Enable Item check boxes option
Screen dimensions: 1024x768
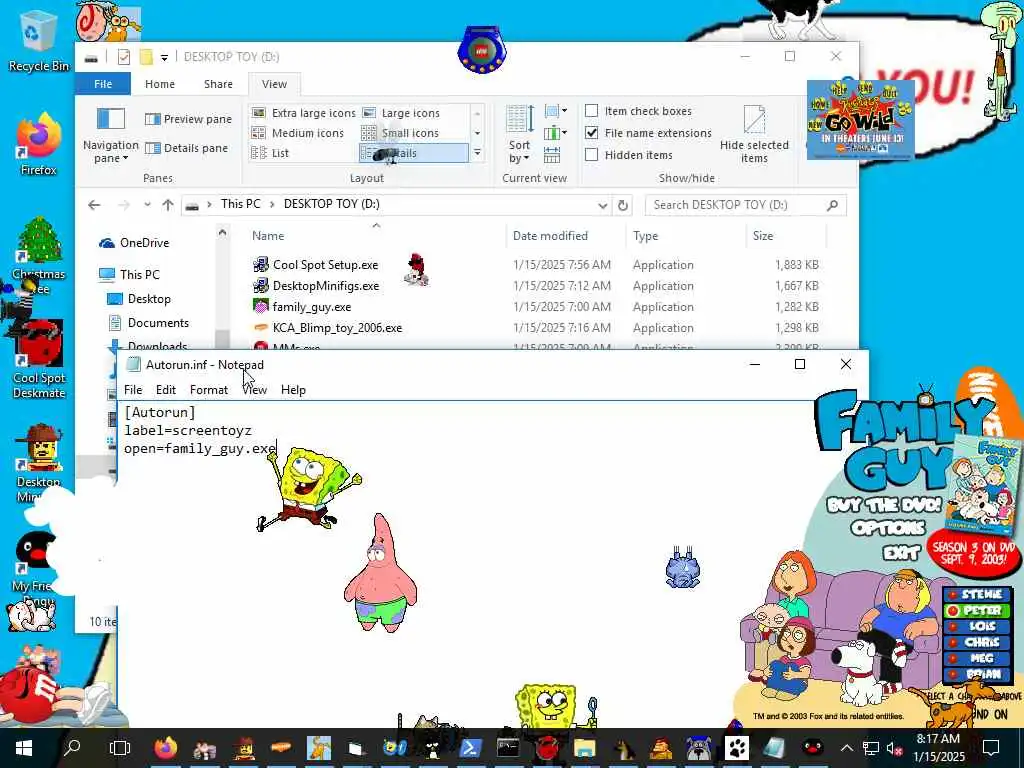point(592,111)
